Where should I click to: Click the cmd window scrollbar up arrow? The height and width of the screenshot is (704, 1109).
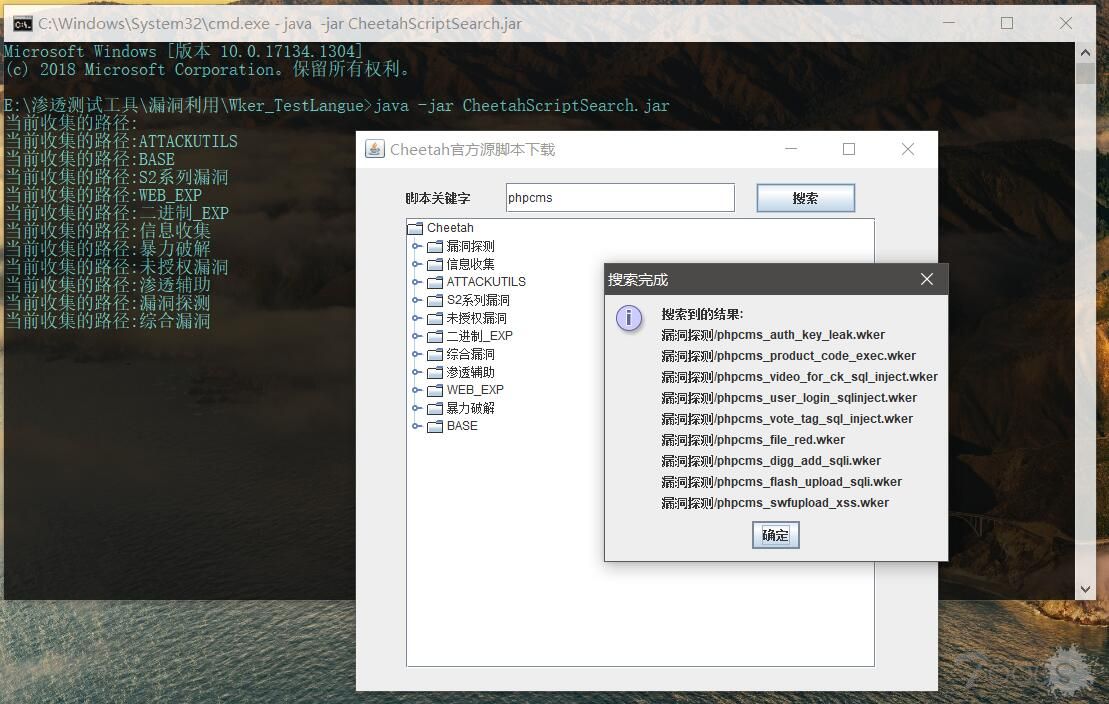[x=1085, y=52]
